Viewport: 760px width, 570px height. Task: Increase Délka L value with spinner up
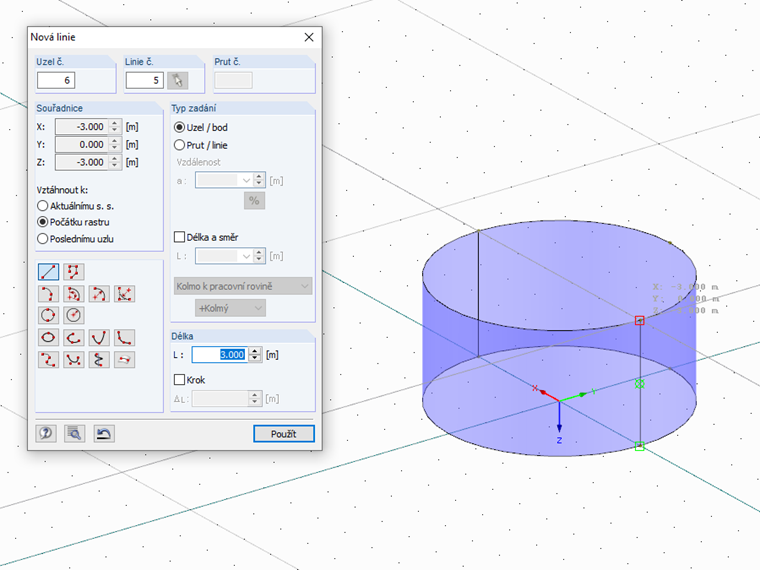[x=255, y=351]
